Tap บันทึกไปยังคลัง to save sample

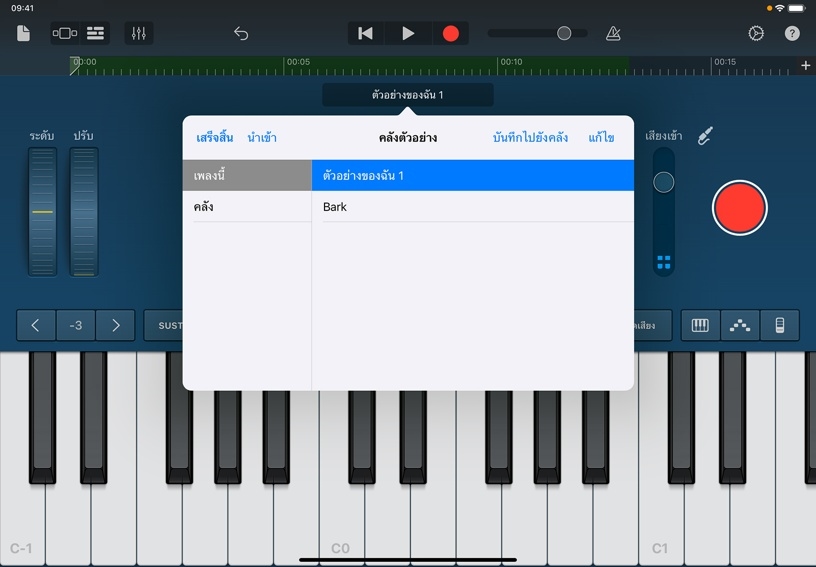click(530, 137)
